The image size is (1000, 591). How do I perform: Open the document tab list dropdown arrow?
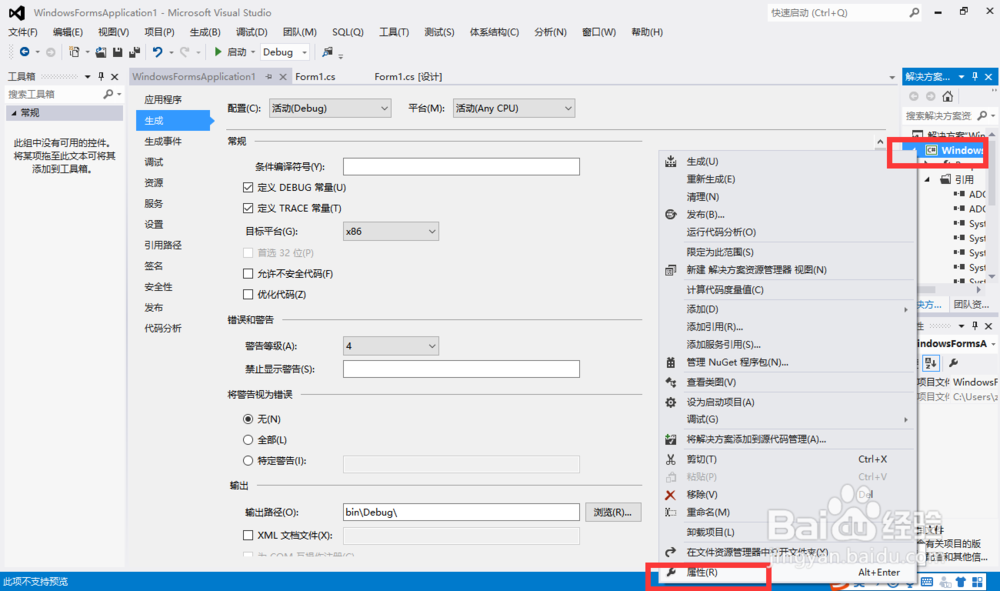coord(892,77)
